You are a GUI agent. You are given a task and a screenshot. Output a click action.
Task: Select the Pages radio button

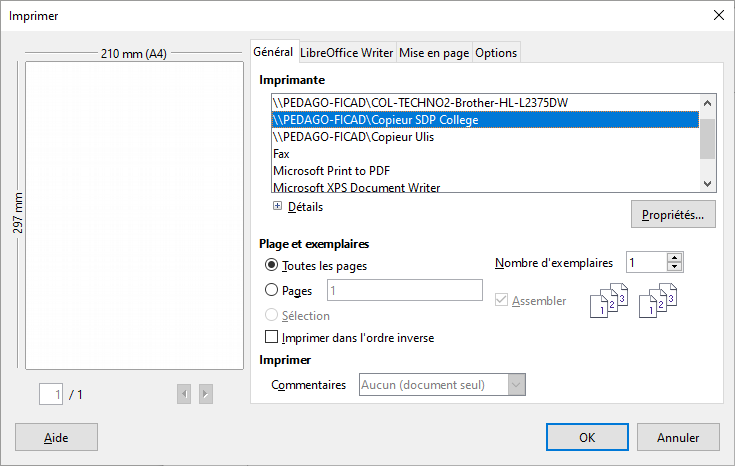point(271,290)
